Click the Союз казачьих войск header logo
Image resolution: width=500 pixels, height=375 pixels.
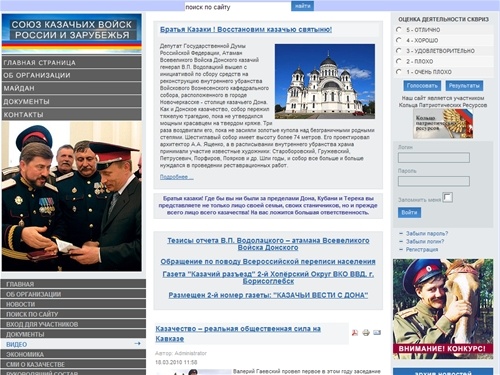click(x=72, y=33)
